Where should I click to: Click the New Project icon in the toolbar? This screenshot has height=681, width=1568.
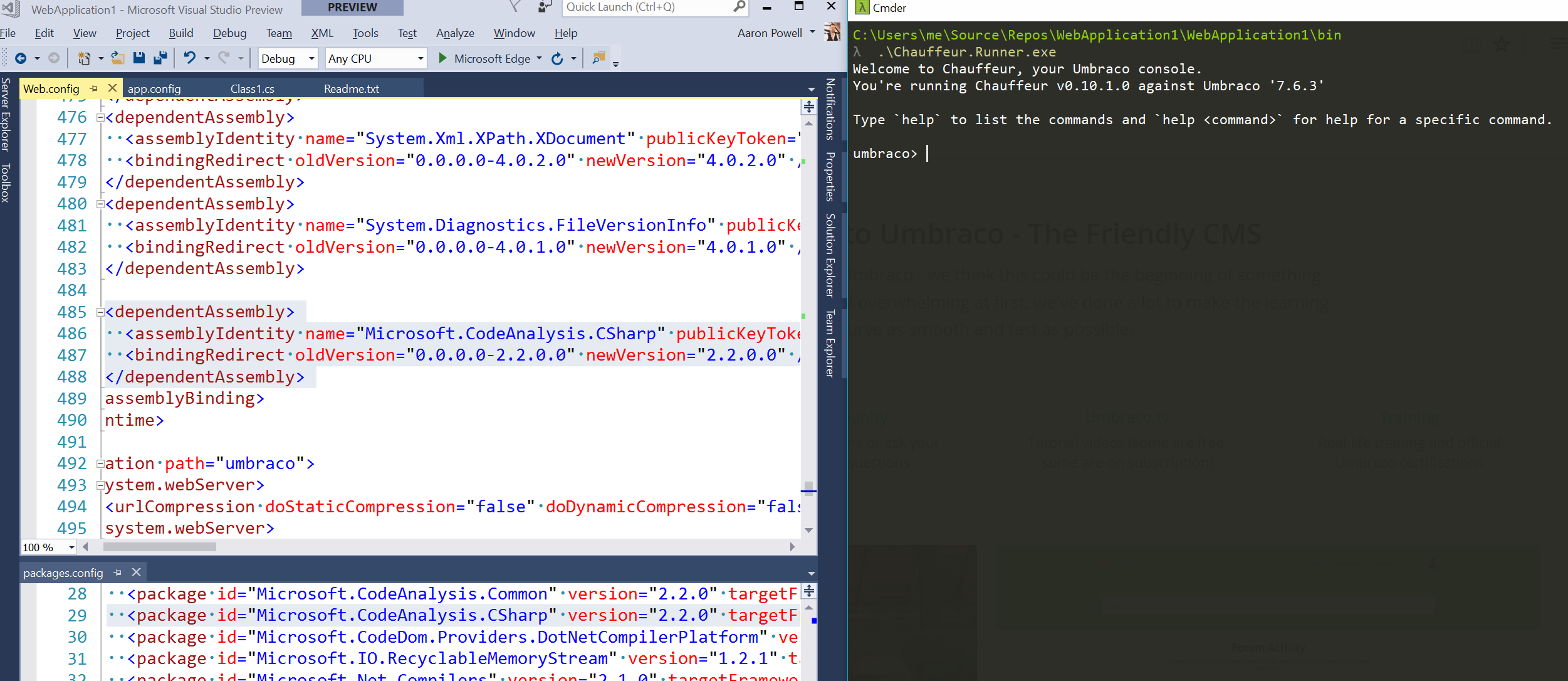coord(84,58)
